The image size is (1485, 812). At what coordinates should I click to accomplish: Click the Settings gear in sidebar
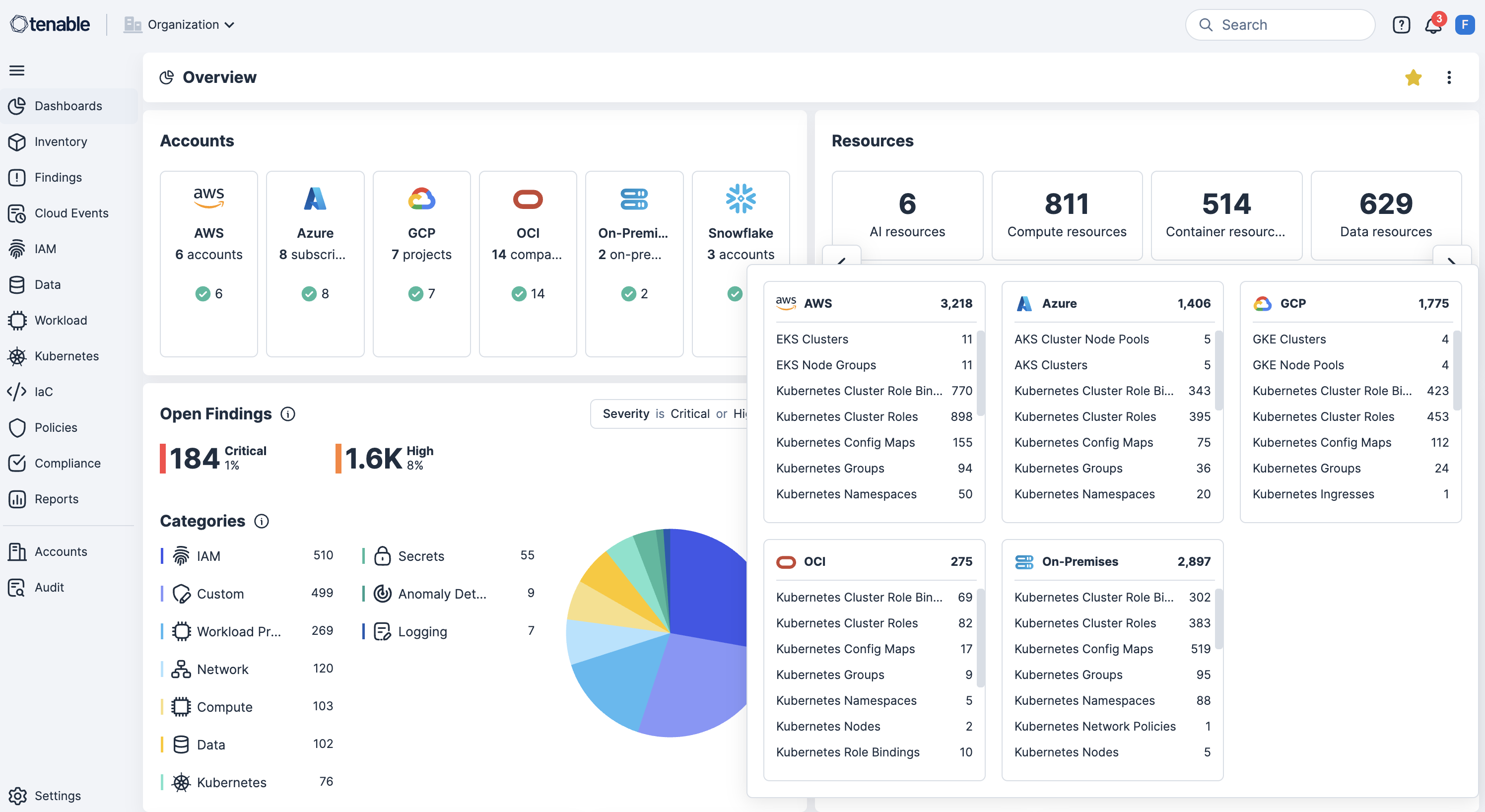click(18, 795)
